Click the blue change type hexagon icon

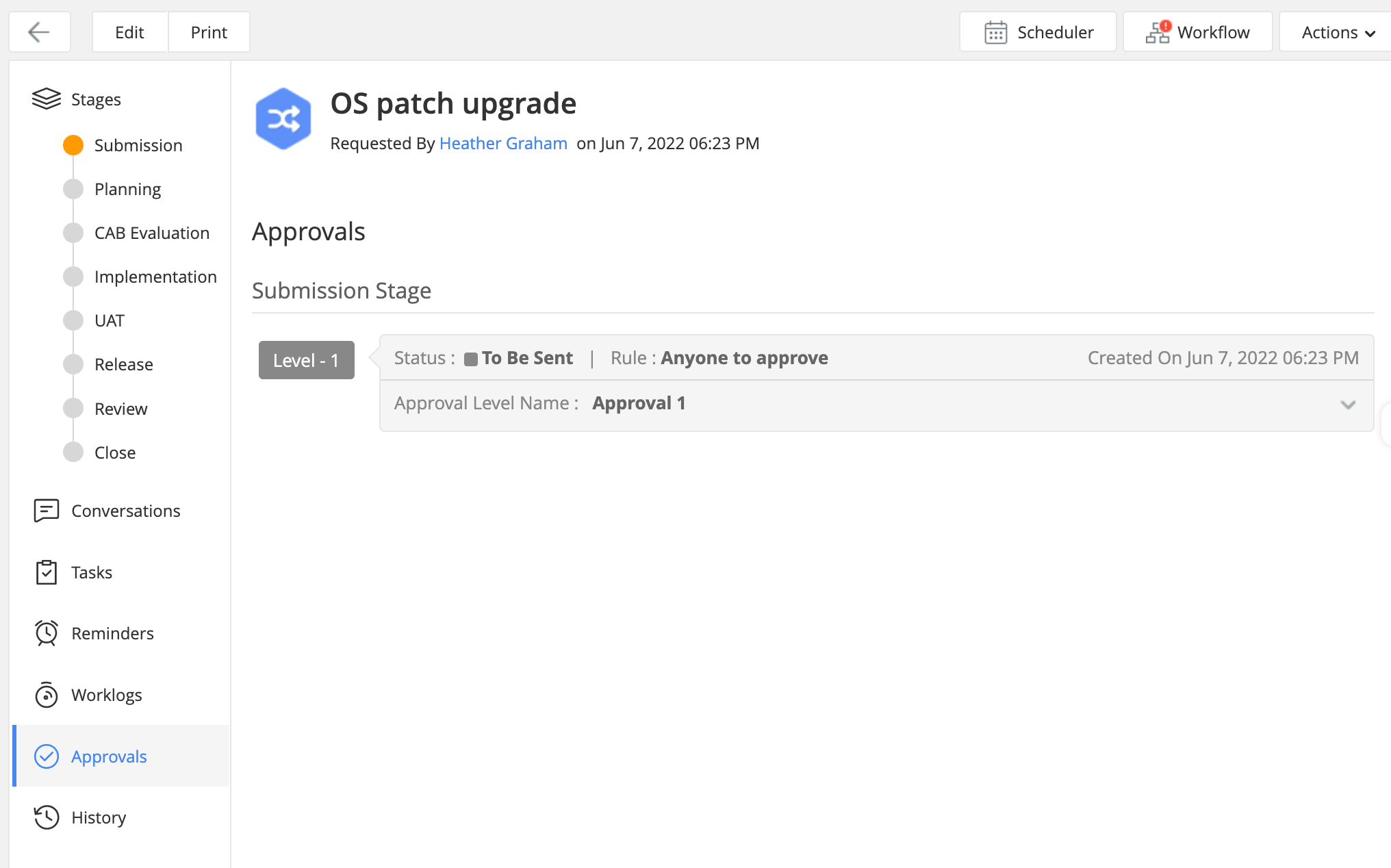coord(283,119)
